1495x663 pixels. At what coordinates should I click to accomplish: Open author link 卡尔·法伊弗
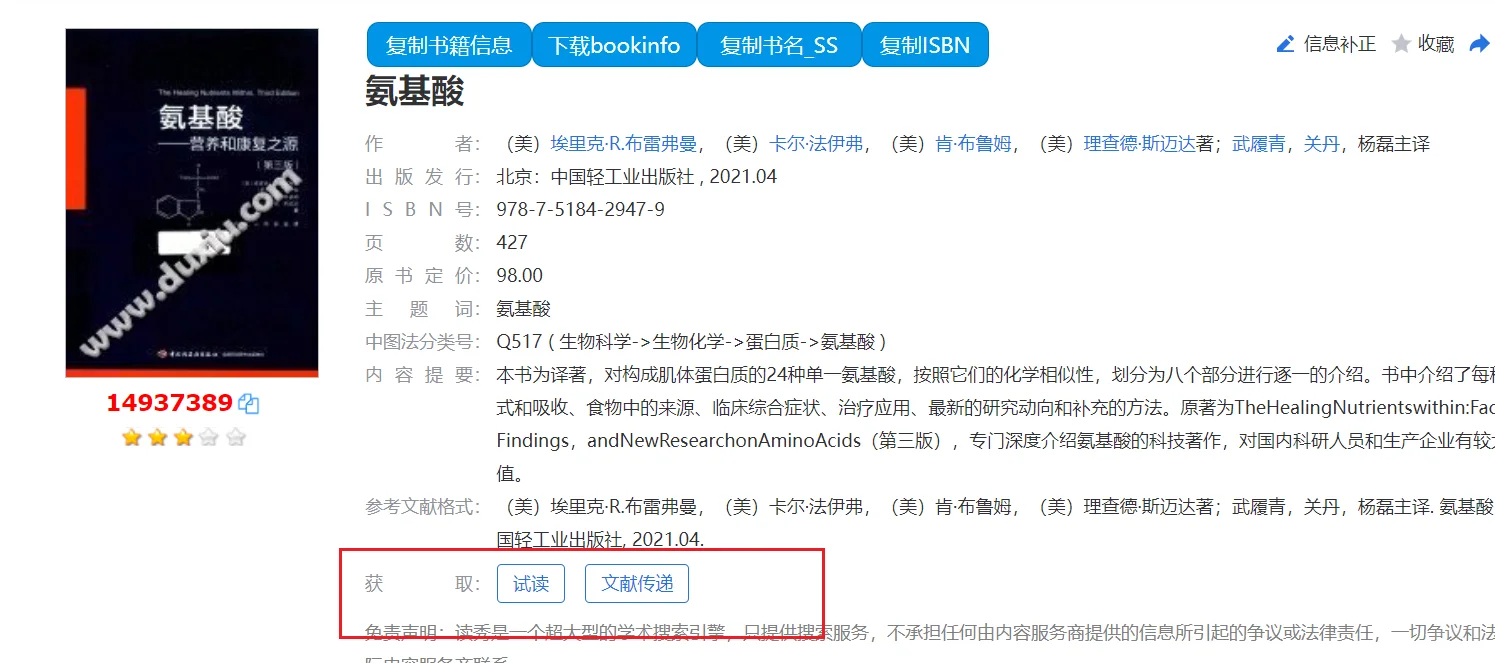(816, 144)
